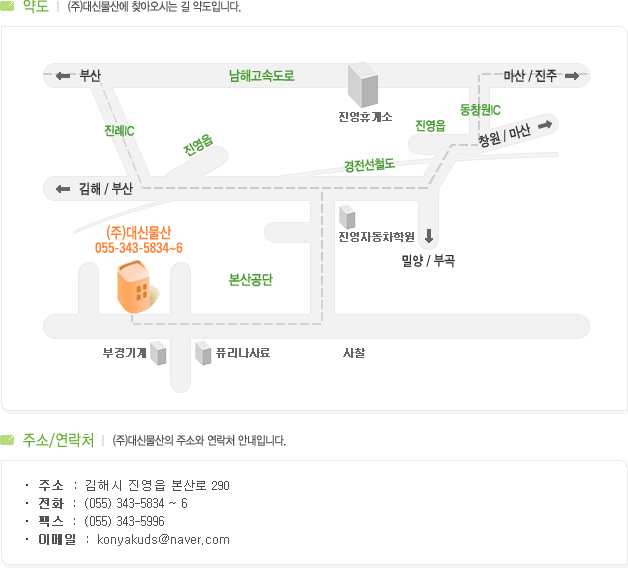Viewport: 628px width, 568px height.
Task: Click the 동창원IC label
Action: [480, 110]
